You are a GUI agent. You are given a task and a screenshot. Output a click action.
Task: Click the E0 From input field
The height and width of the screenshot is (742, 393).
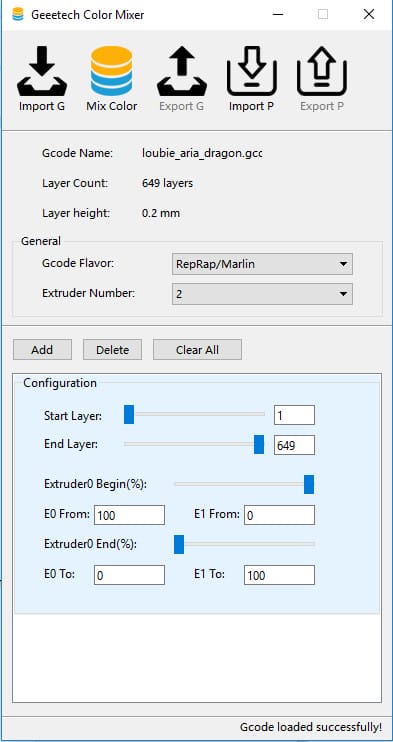[x=129, y=515]
